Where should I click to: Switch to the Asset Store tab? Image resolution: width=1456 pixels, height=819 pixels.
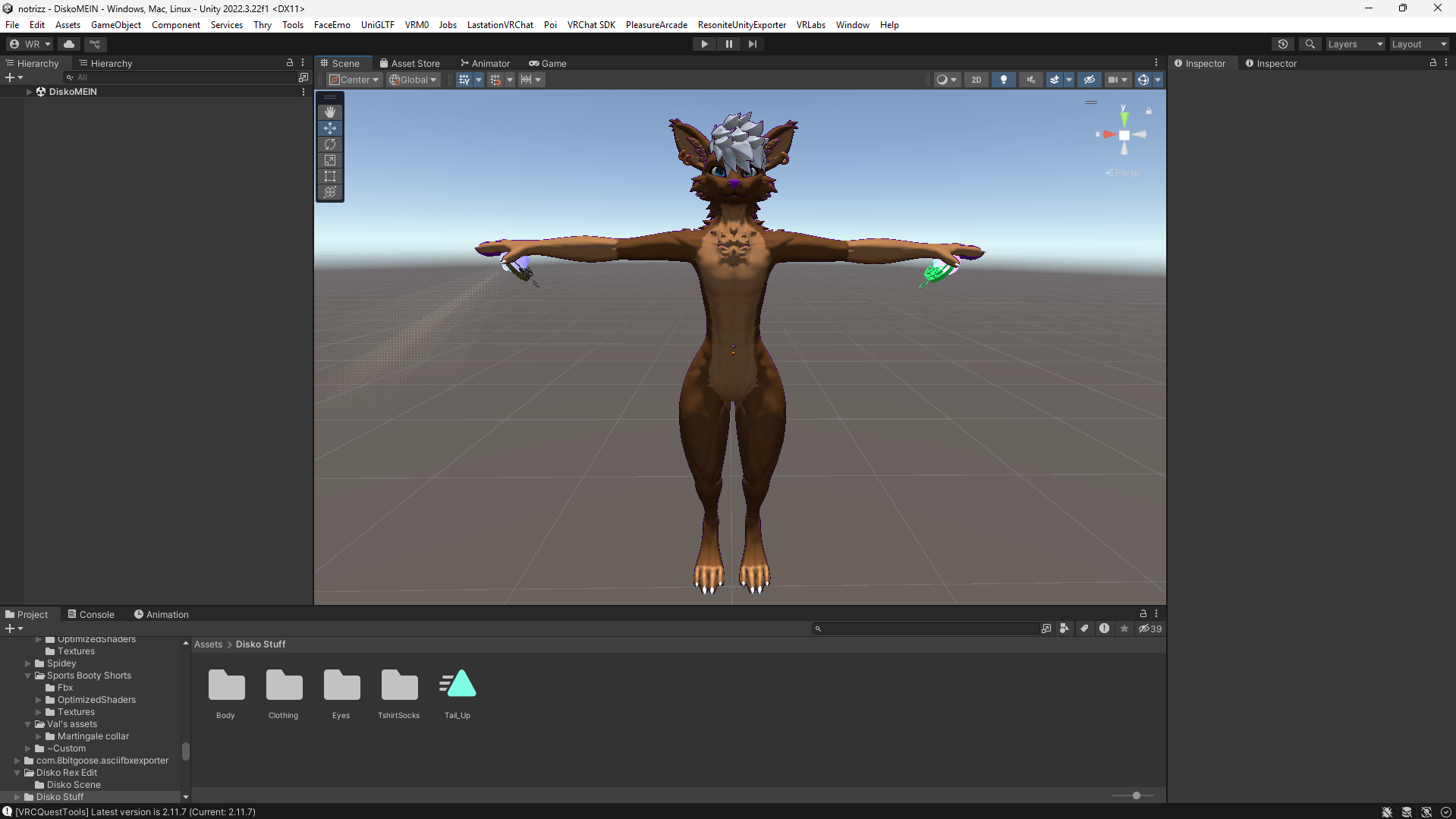click(410, 64)
